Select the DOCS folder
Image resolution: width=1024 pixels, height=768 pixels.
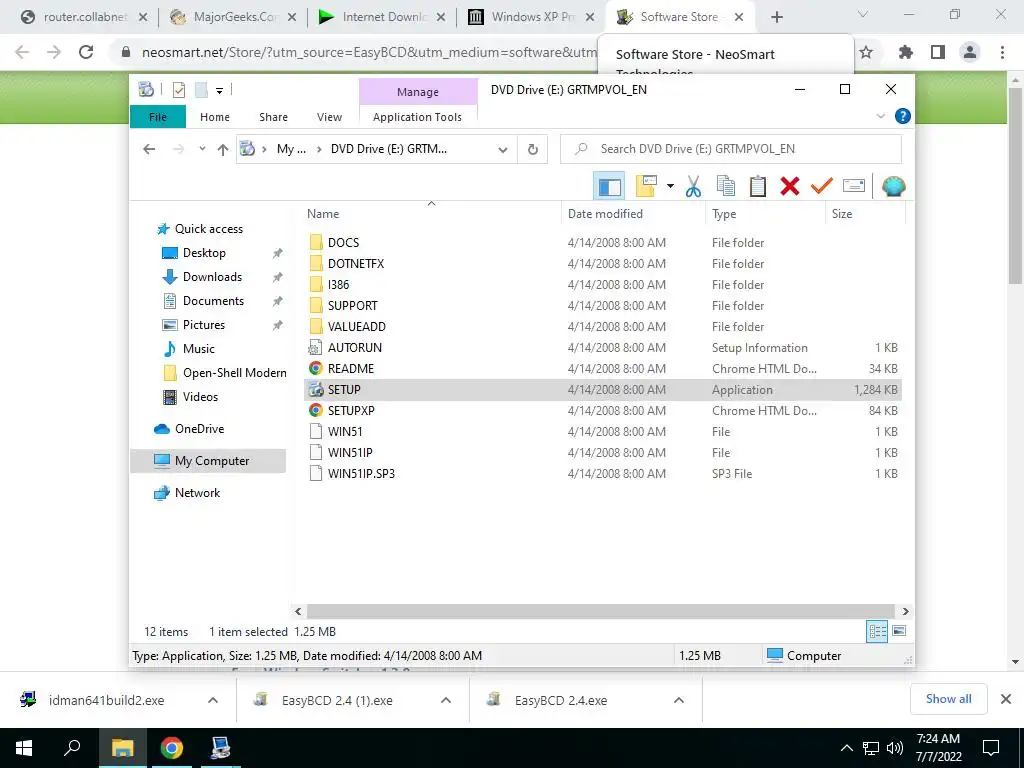[x=343, y=242]
